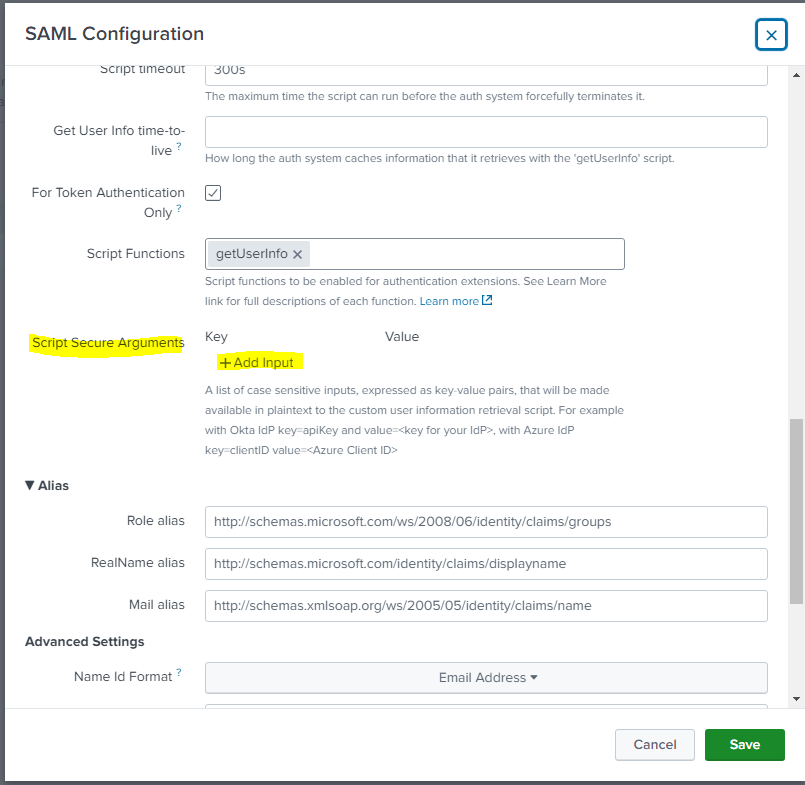Toggle For Token Authentication Only checkbox
805x785 pixels.
pyautogui.click(x=213, y=193)
